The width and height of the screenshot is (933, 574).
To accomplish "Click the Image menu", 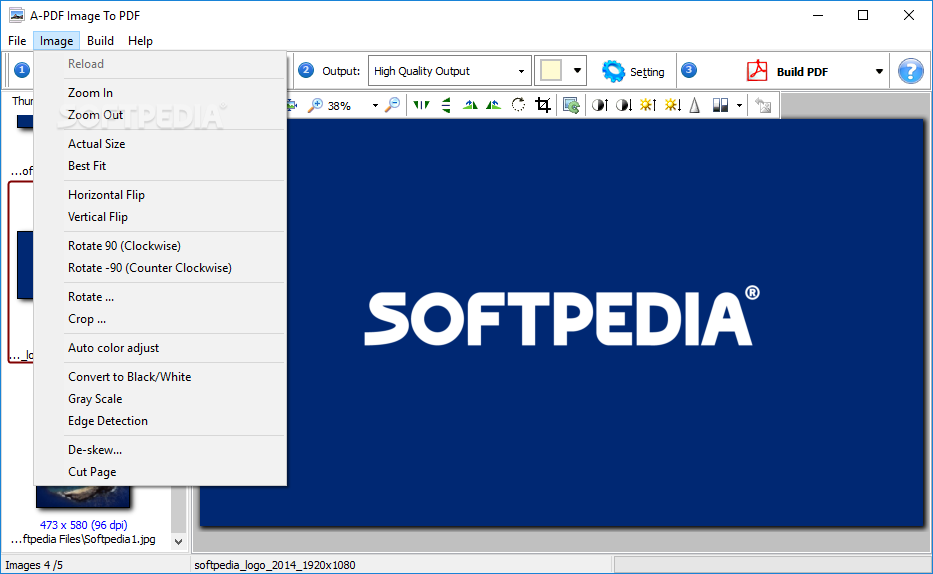I will 57,41.
